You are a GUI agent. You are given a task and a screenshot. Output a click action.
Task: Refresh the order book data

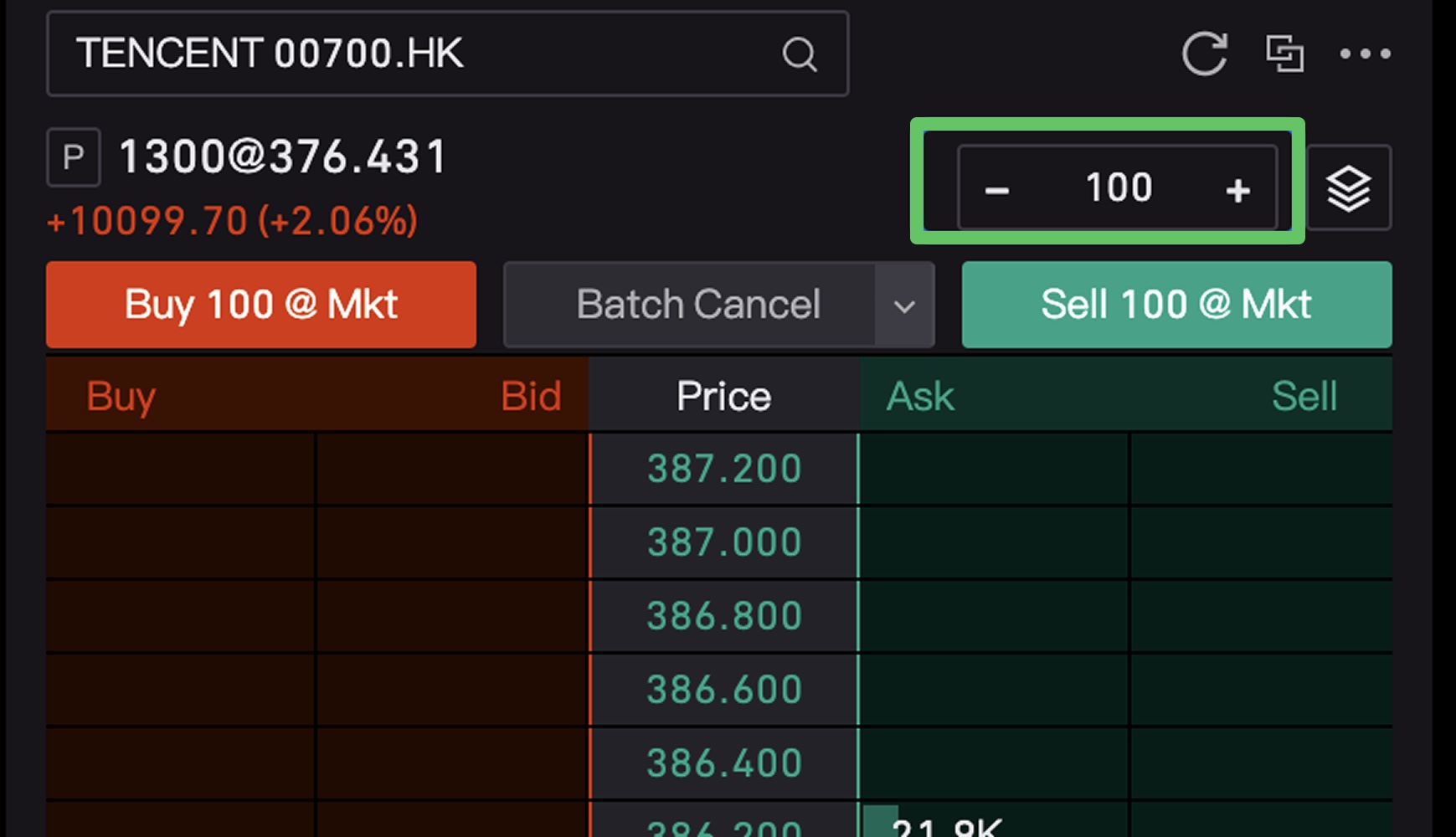coord(1204,54)
